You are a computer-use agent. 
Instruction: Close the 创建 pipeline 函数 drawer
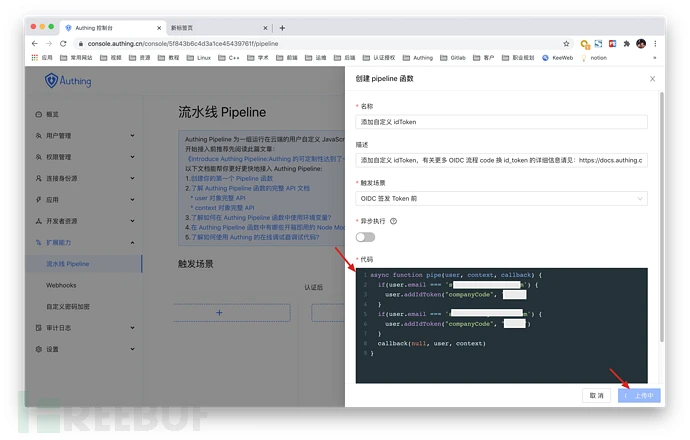point(653,79)
